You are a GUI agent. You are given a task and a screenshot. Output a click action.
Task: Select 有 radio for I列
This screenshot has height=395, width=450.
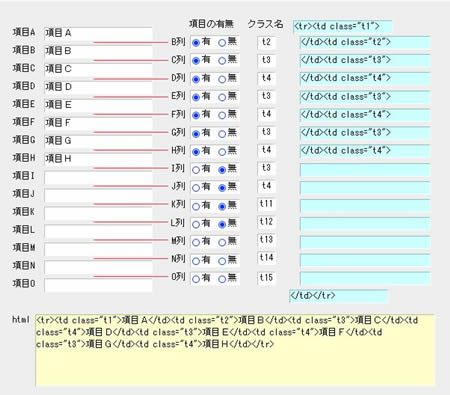196,170
